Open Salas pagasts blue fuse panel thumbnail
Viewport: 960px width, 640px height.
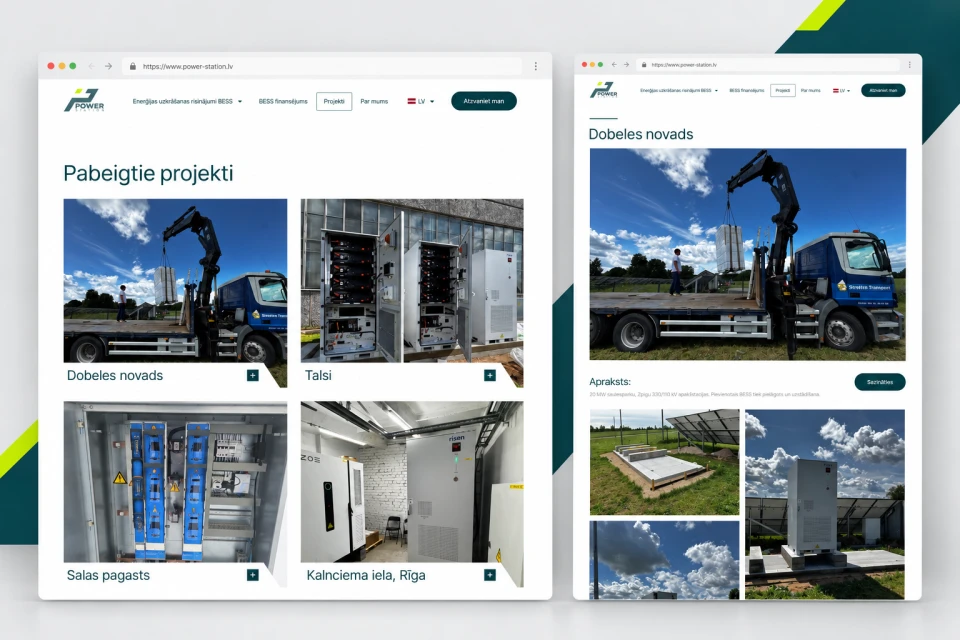click(175, 482)
